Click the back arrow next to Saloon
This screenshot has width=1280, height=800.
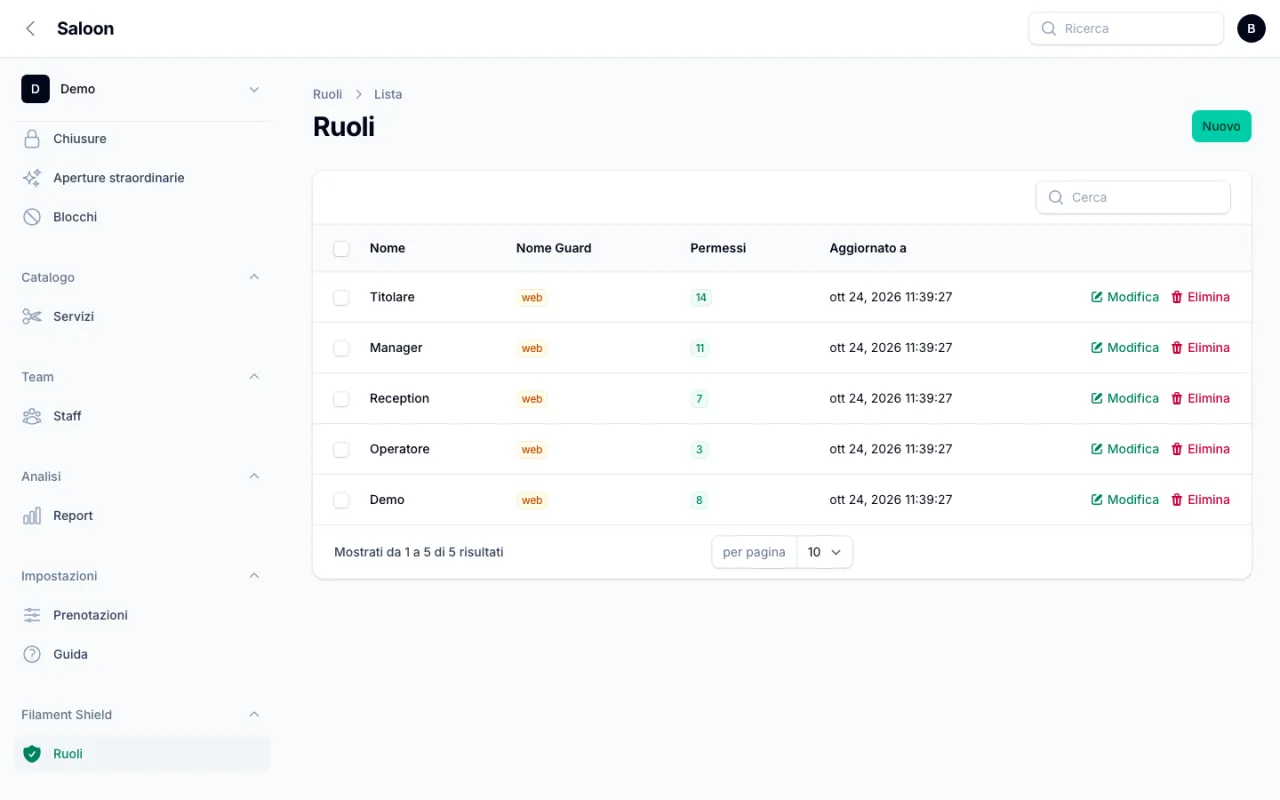click(x=30, y=29)
